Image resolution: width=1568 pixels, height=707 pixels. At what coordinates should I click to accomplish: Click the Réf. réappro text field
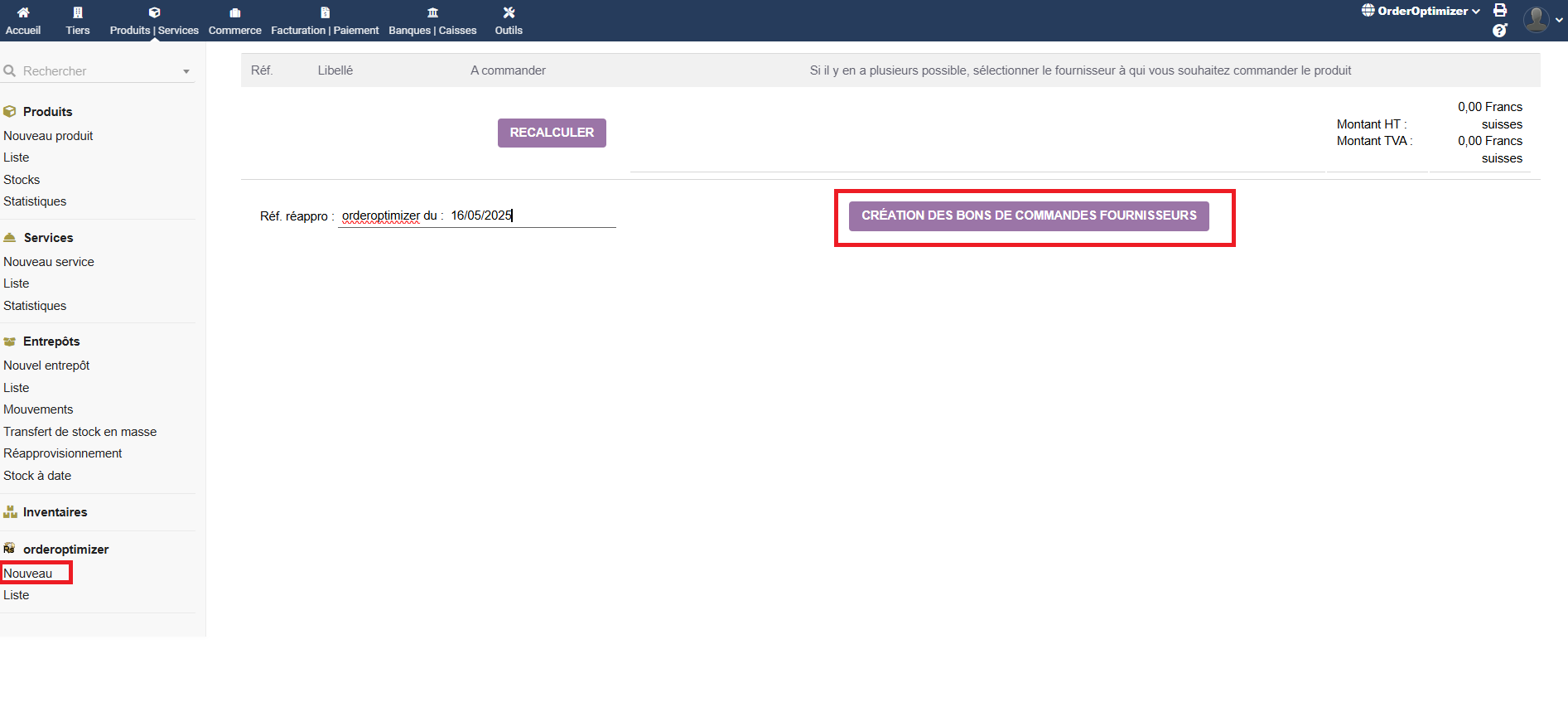pos(476,215)
